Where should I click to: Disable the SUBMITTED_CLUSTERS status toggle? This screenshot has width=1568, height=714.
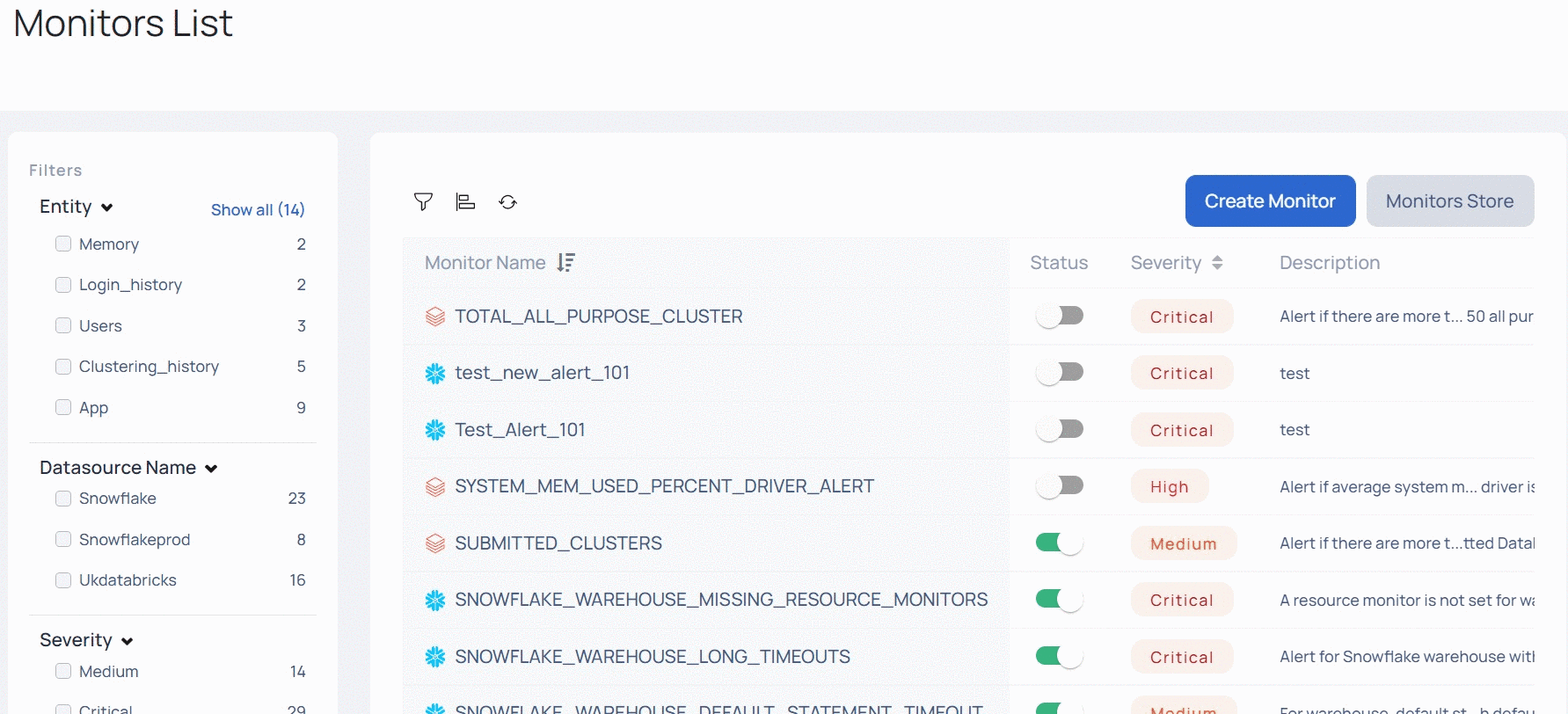tap(1060, 543)
